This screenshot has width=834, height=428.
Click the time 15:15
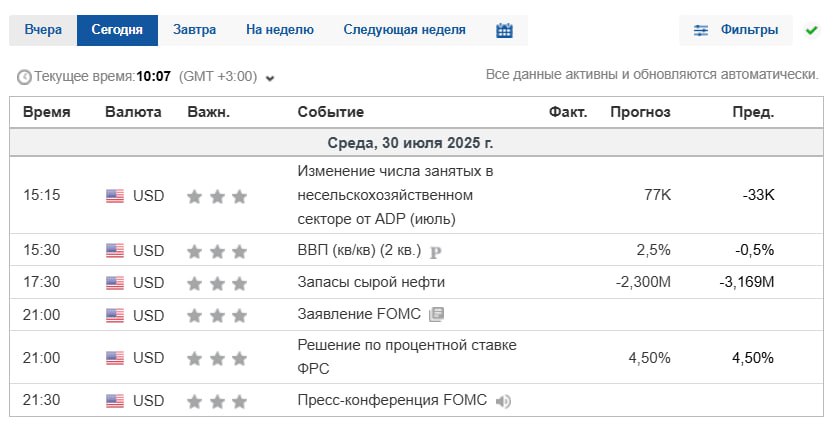point(41,195)
